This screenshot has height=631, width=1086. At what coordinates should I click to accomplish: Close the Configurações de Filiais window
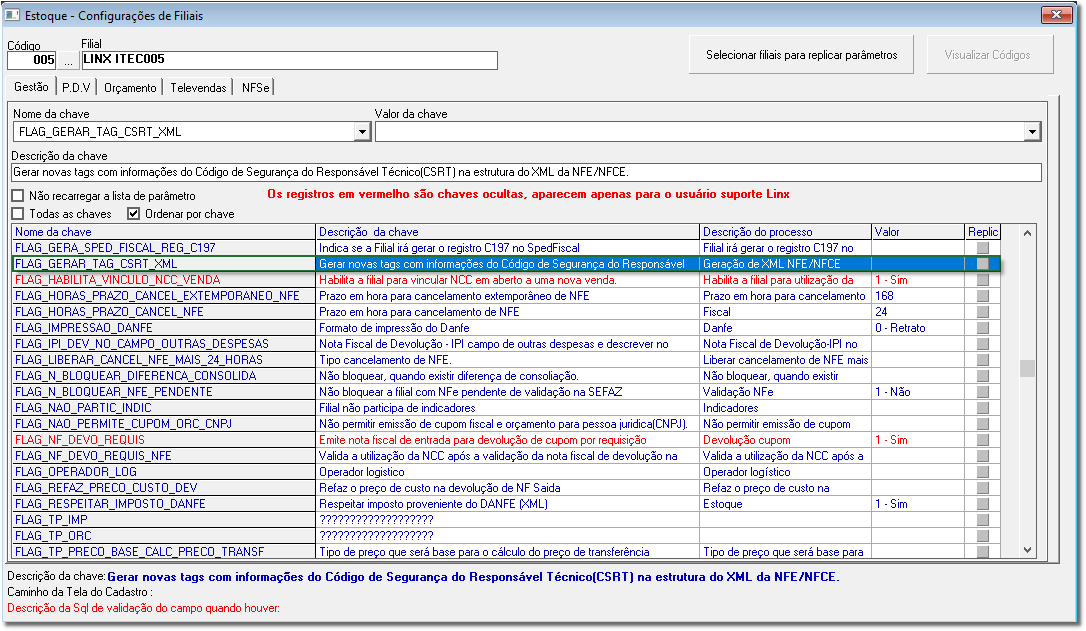click(x=1057, y=15)
